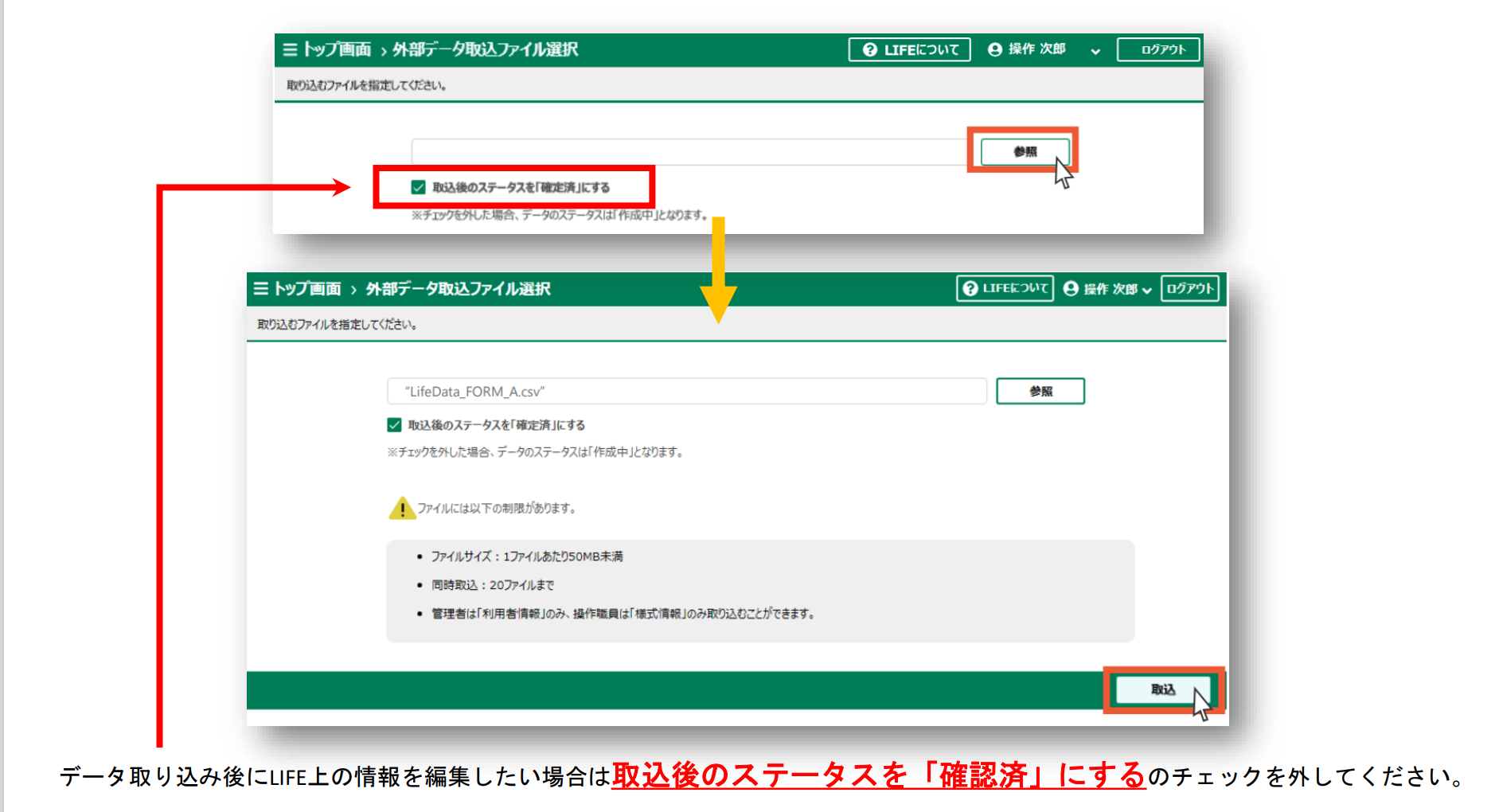Viewport: 1495px width, 812px height.
Task: Toggle the 確定済 status checkbox in the lower panel
Action: point(394,425)
